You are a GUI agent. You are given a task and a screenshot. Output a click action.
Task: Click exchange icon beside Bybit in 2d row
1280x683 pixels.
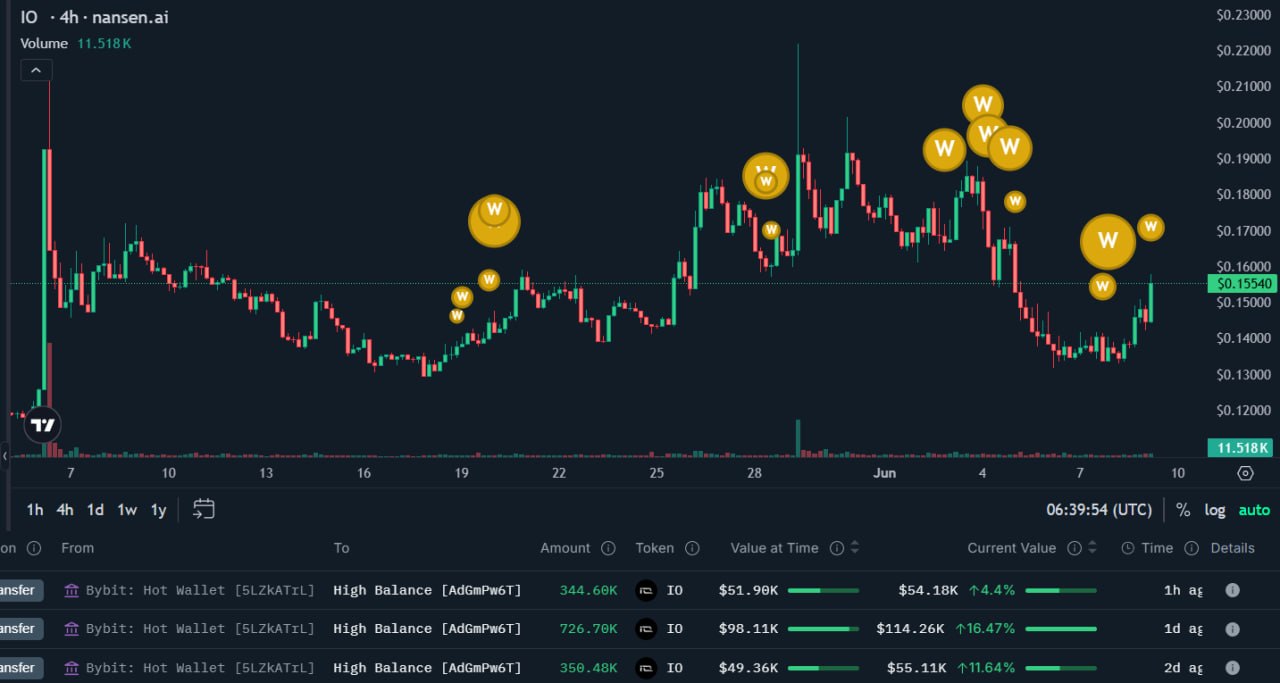pyautogui.click(x=71, y=668)
